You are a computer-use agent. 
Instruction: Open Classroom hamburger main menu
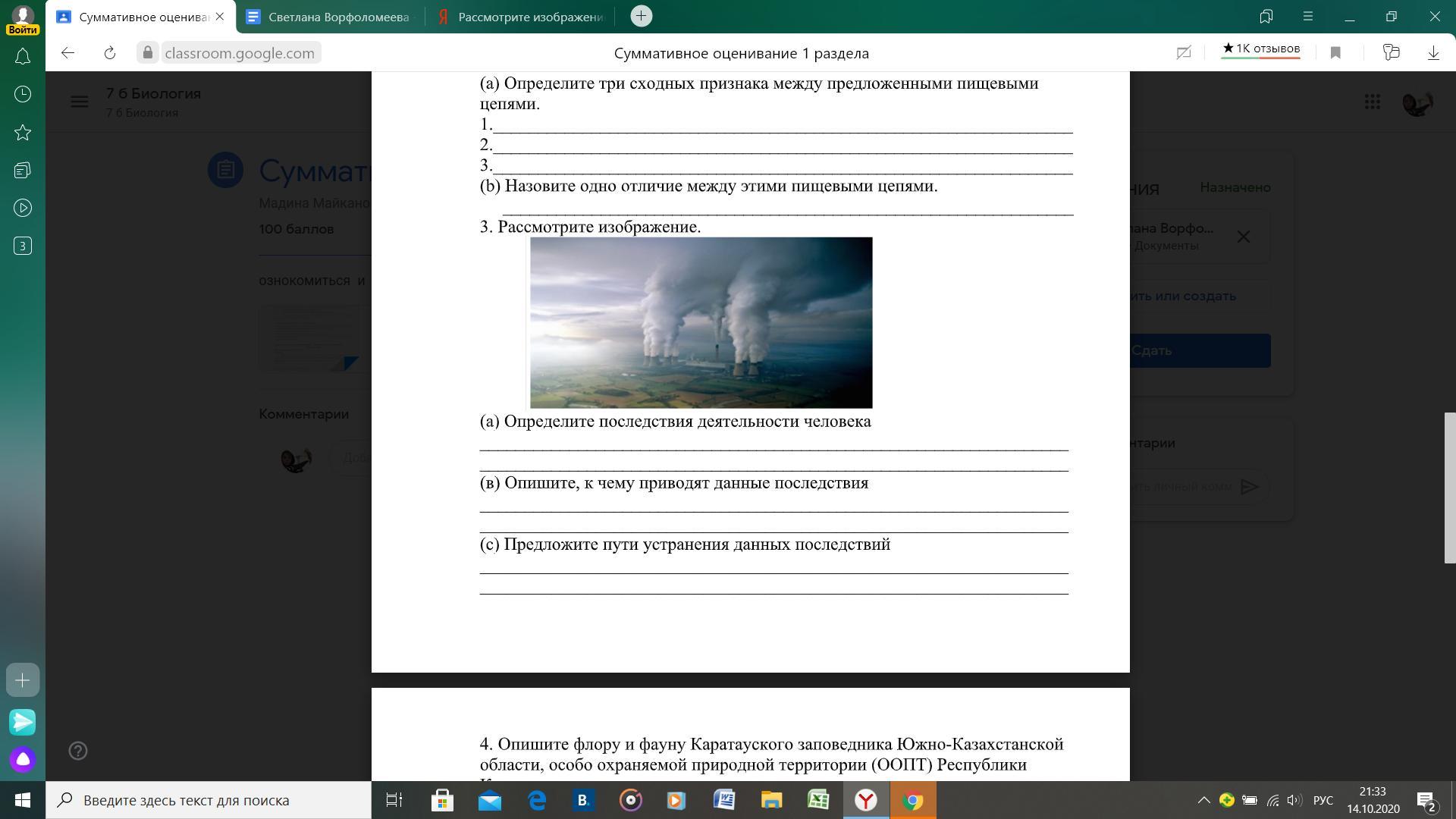coord(80,102)
